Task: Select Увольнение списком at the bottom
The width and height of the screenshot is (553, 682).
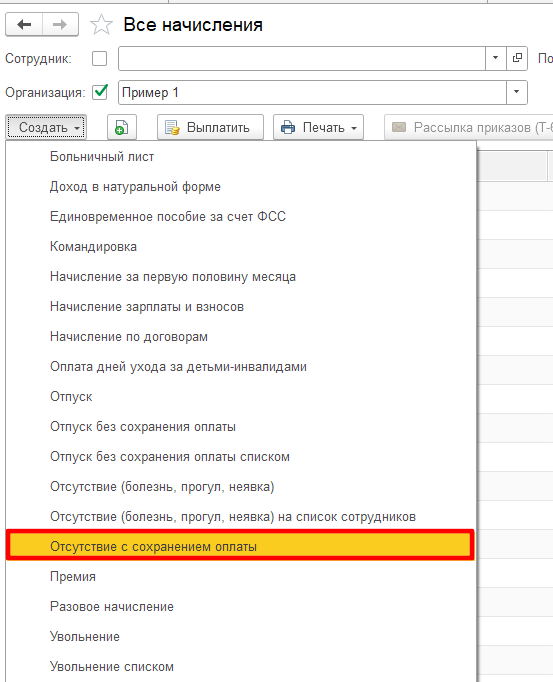Action: click(241, 667)
